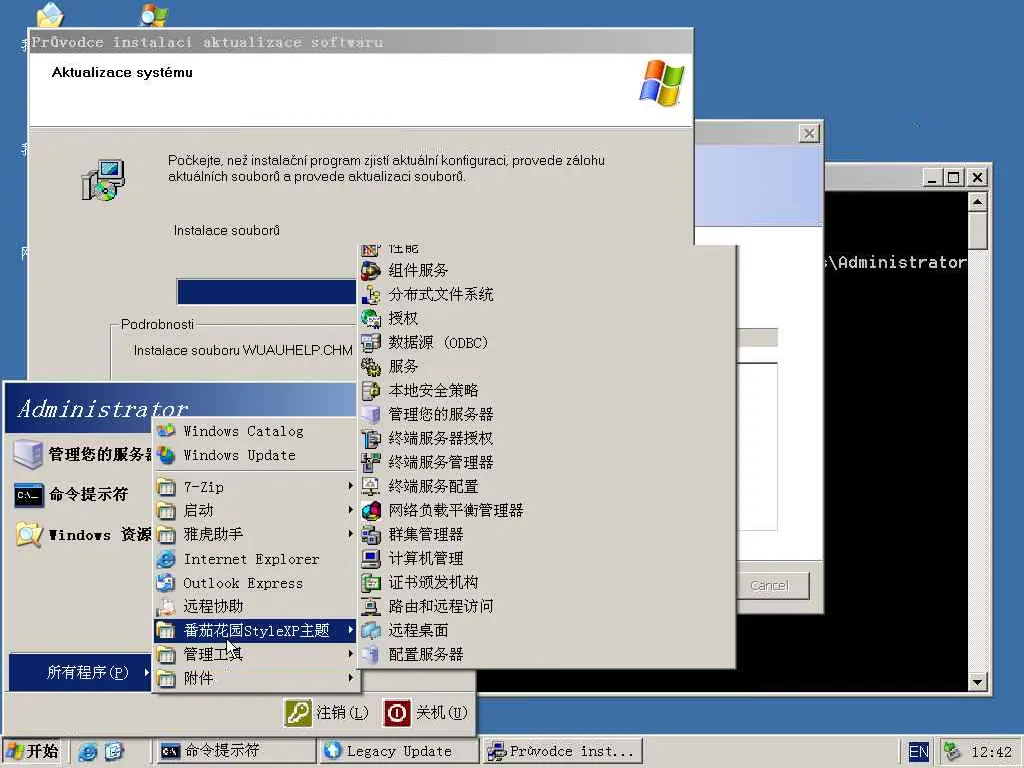The image size is (1024, 768).
Task: Click the 12:42 clock in tray
Action: click(991, 752)
